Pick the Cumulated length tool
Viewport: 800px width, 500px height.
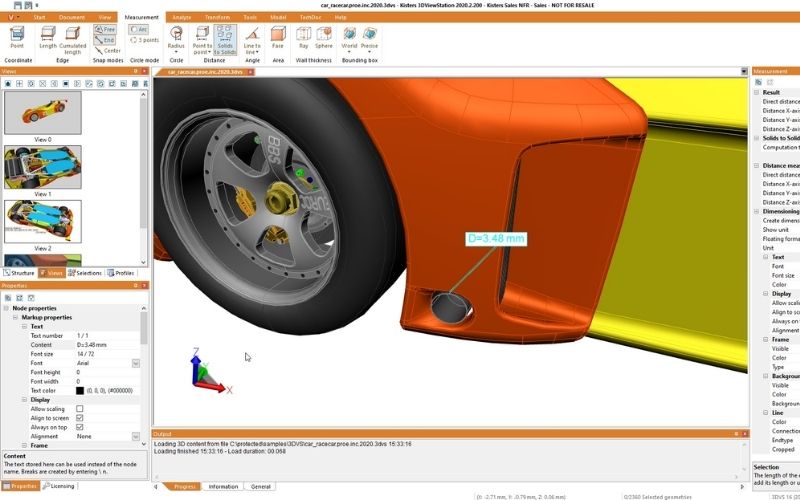click(72, 40)
